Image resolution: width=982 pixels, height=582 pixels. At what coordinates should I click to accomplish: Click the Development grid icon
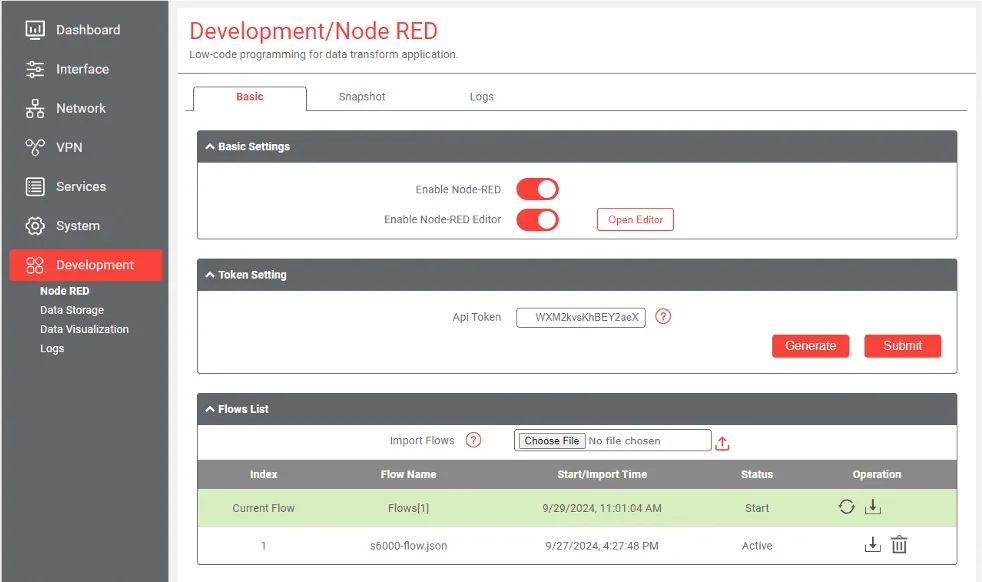click(35, 265)
